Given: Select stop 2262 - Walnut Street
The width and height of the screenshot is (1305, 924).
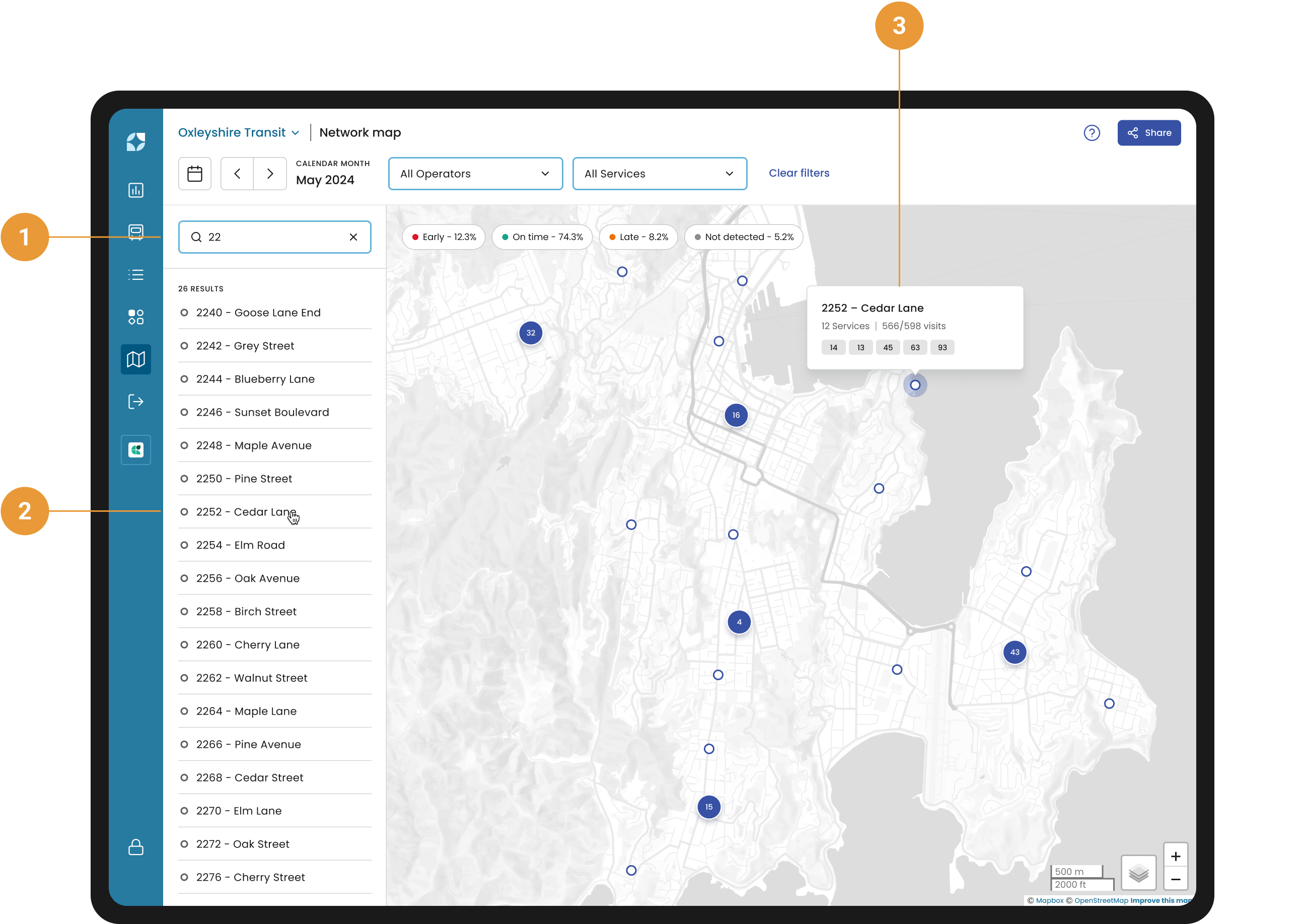Looking at the screenshot, I should [x=274, y=677].
